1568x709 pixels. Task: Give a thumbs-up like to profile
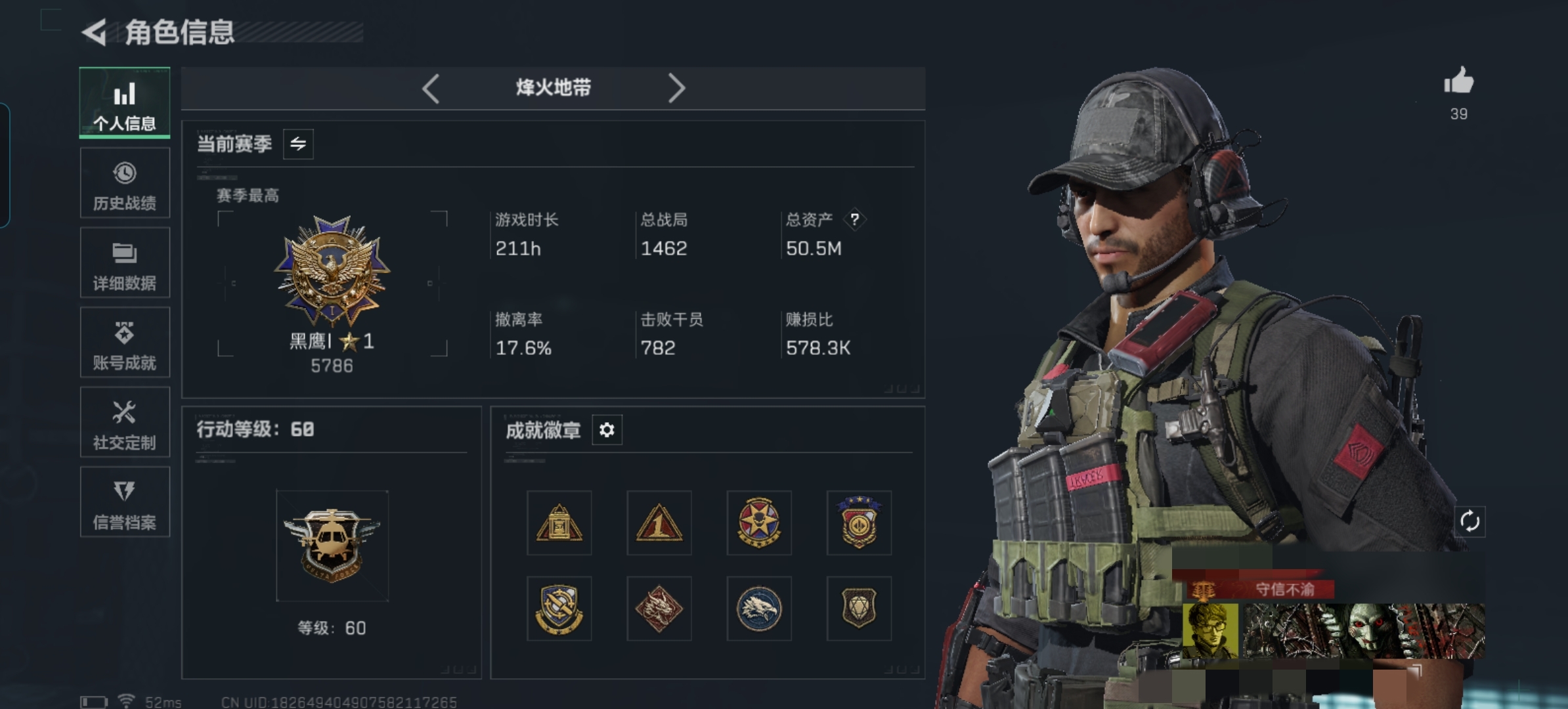pyautogui.click(x=1458, y=81)
